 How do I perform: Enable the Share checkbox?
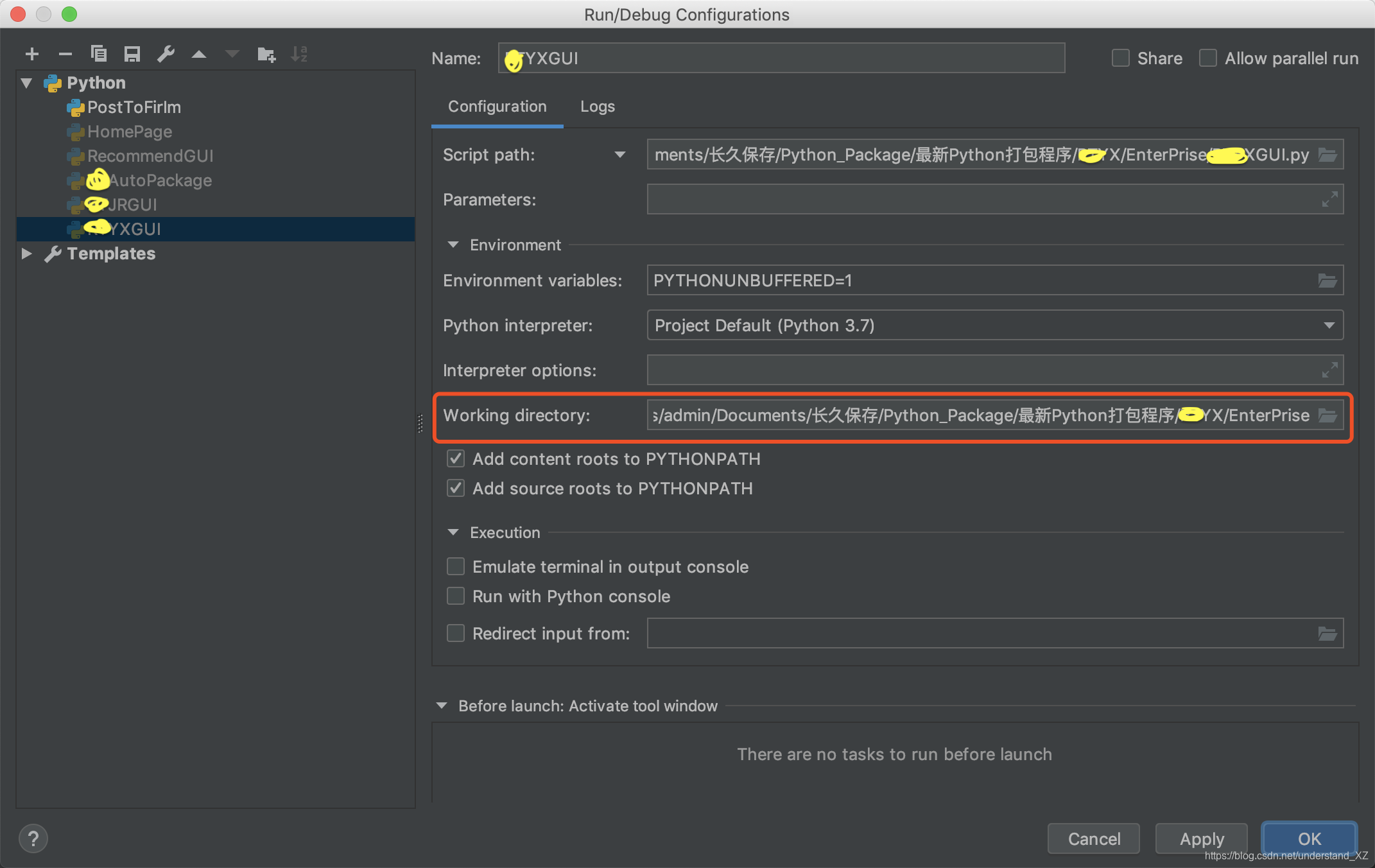tap(1121, 58)
